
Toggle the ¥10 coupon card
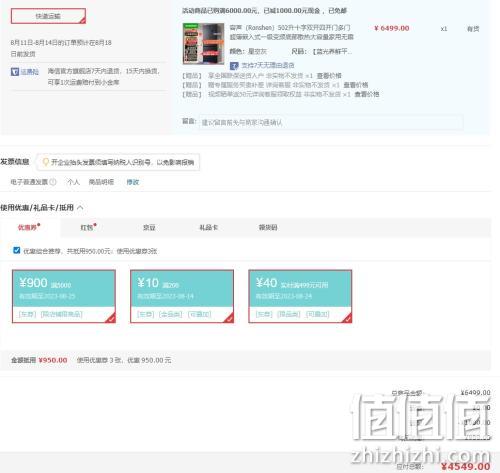(x=182, y=296)
